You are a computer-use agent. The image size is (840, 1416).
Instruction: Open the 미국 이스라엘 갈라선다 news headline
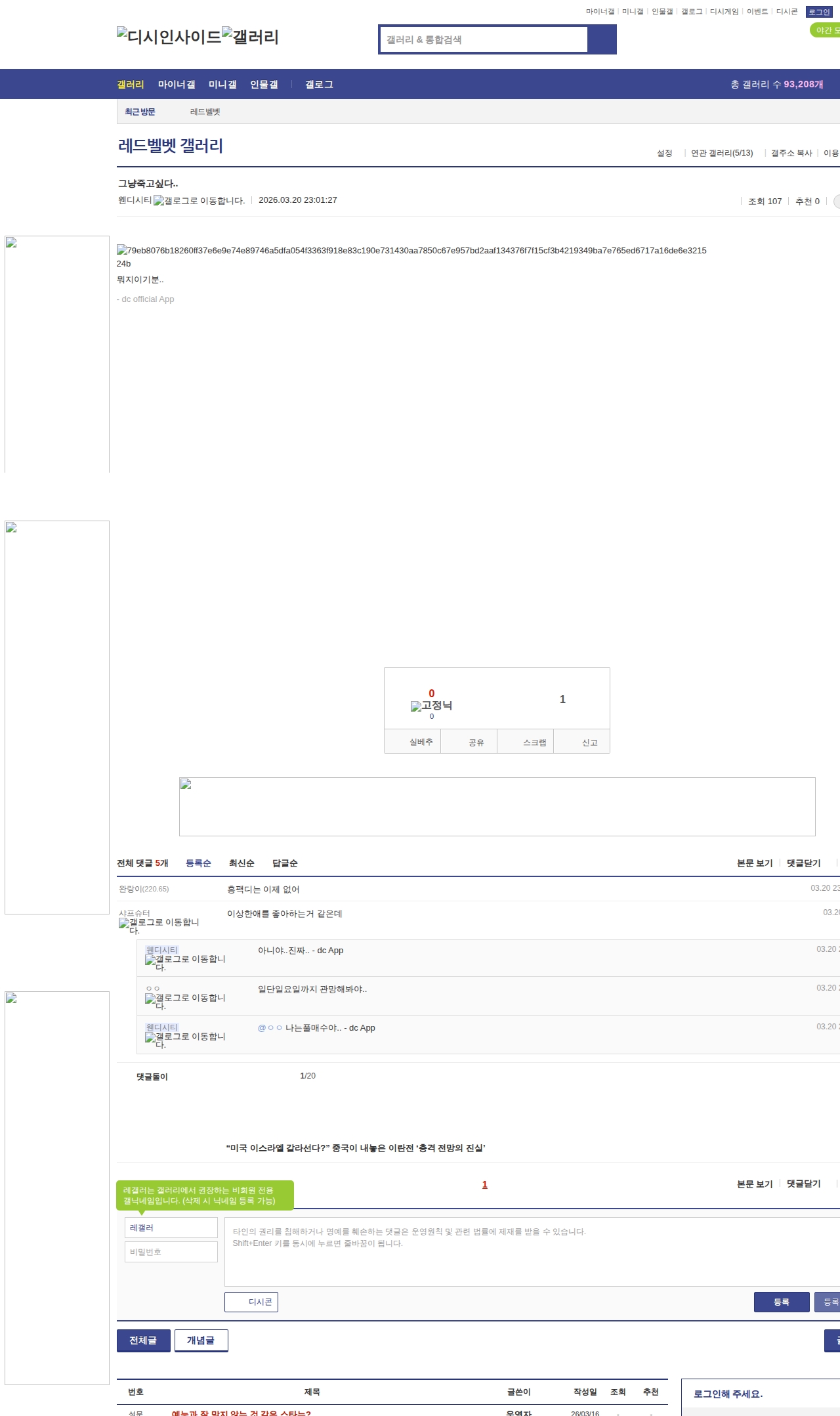pos(356,1148)
